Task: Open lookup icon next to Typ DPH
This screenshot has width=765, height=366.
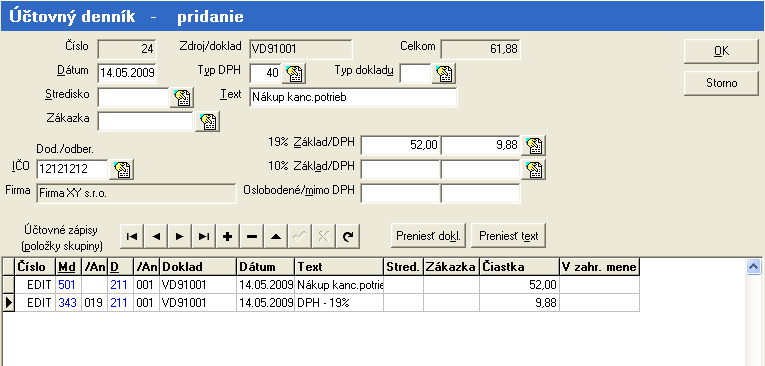Action: (293, 73)
